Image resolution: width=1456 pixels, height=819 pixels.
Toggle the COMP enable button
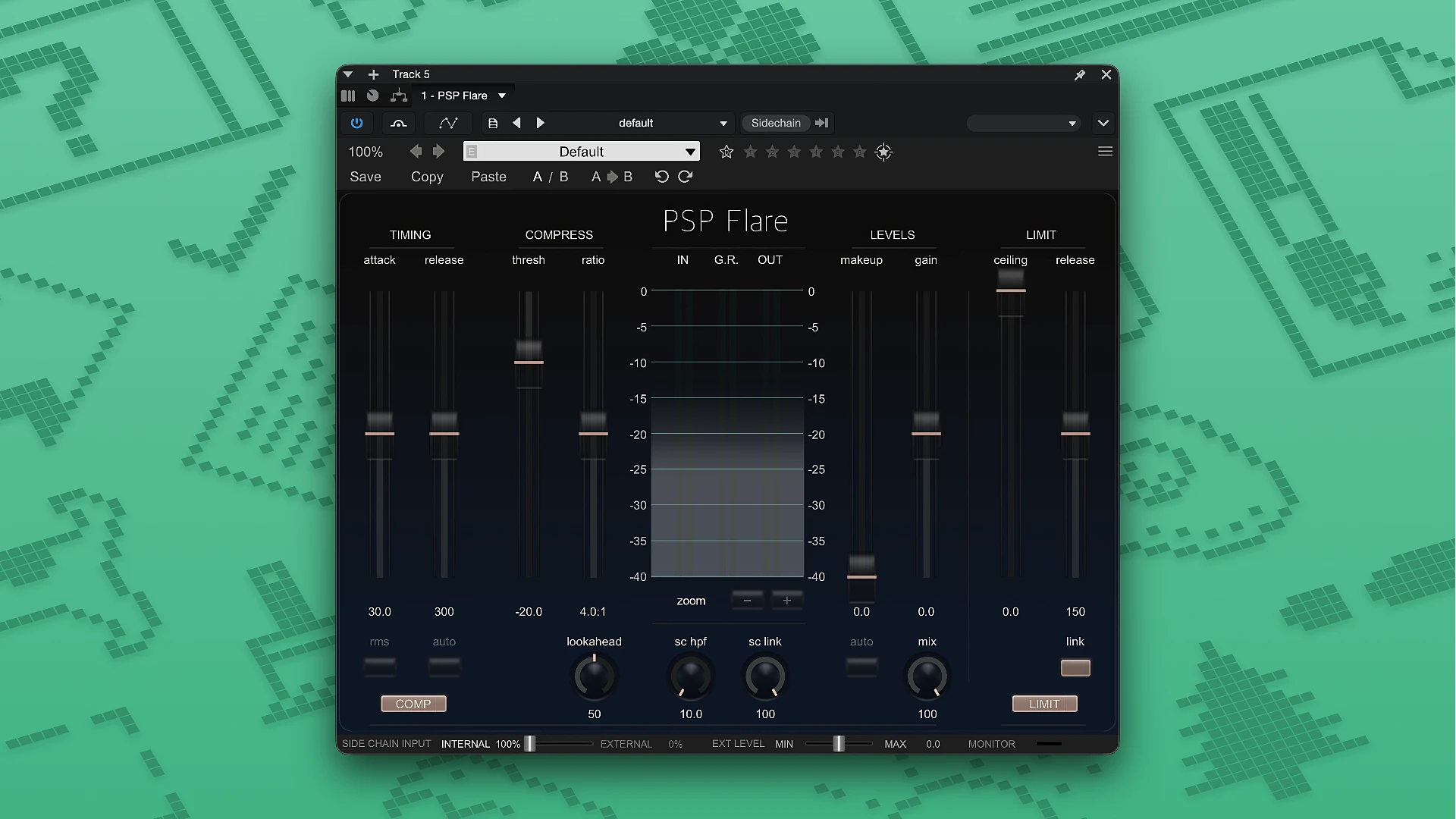413,704
